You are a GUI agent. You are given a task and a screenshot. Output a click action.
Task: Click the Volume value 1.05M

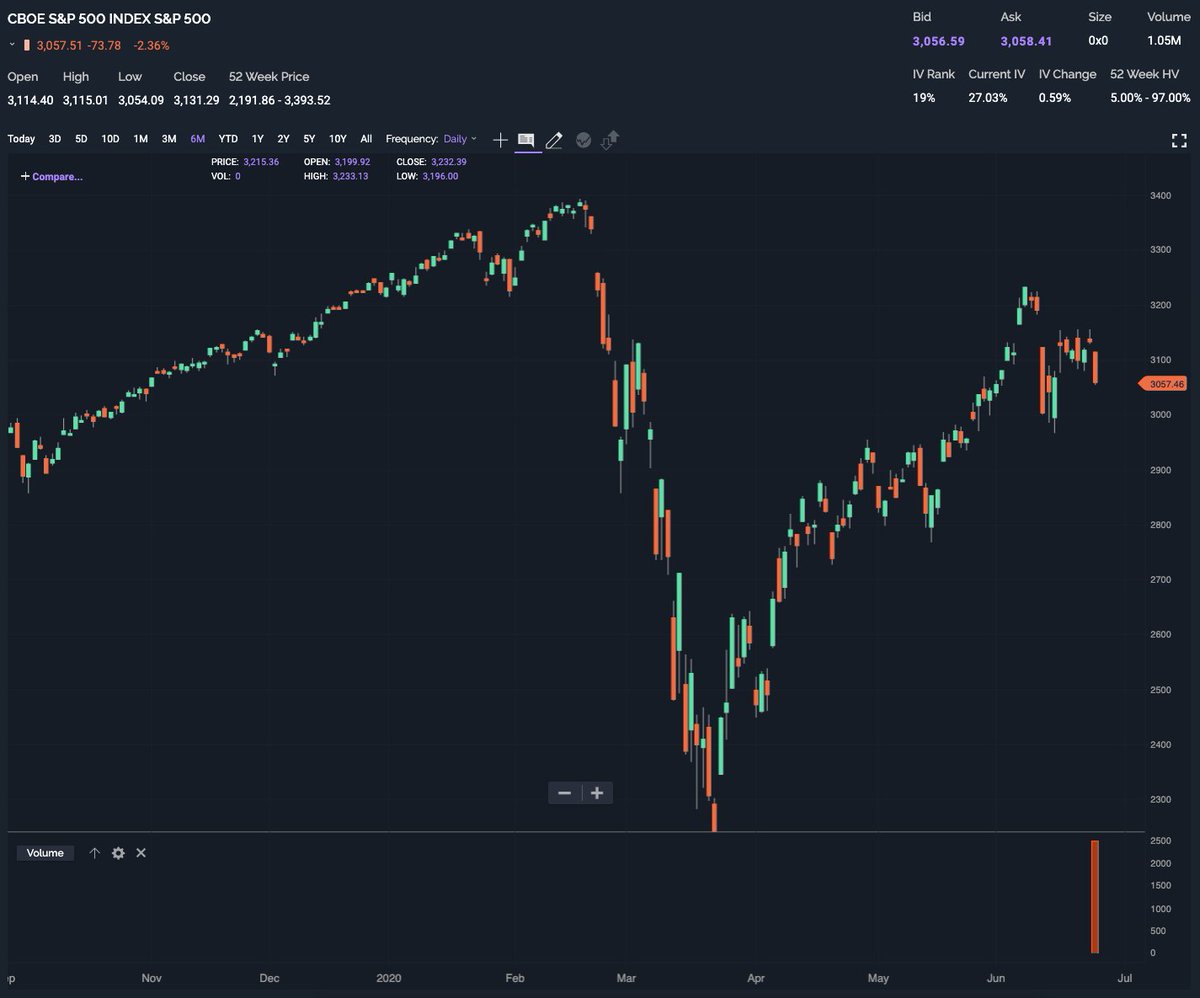pyautogui.click(x=1164, y=41)
